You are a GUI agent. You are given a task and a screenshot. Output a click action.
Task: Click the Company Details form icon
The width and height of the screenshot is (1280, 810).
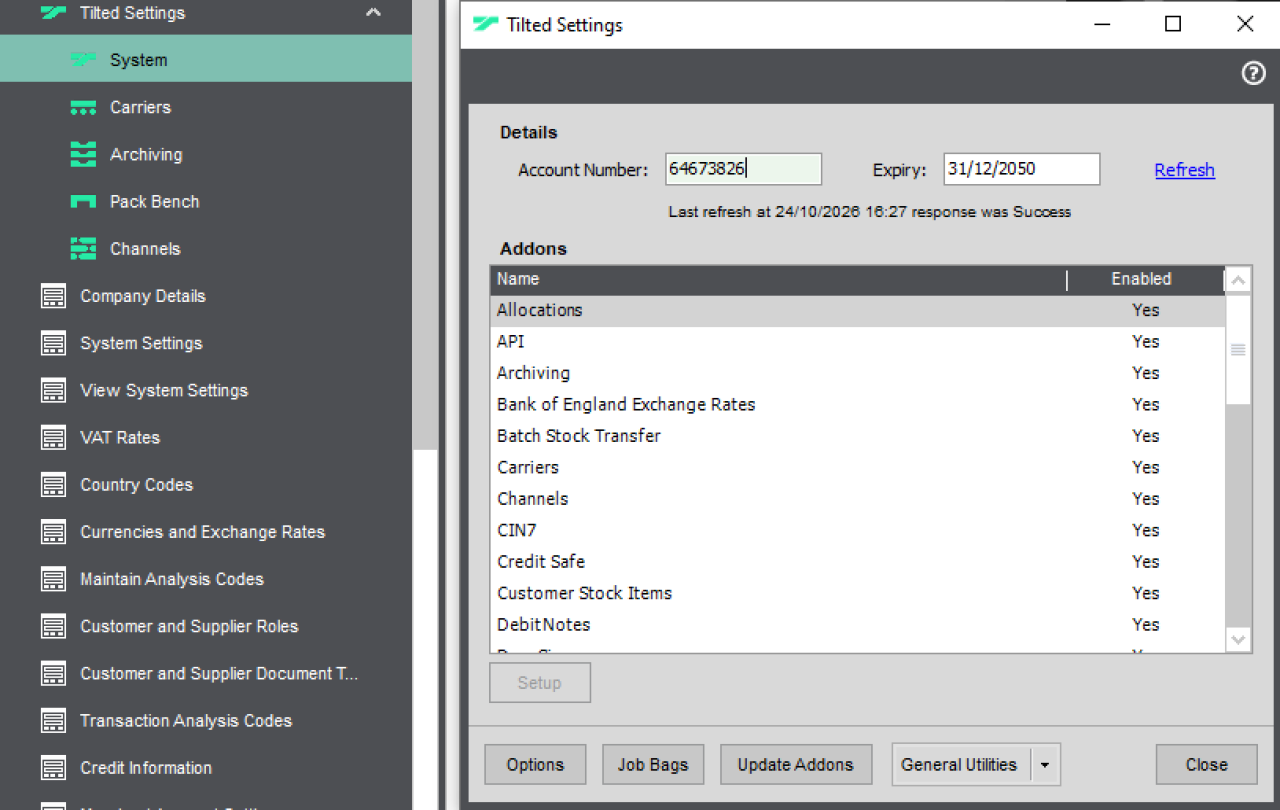(53, 296)
